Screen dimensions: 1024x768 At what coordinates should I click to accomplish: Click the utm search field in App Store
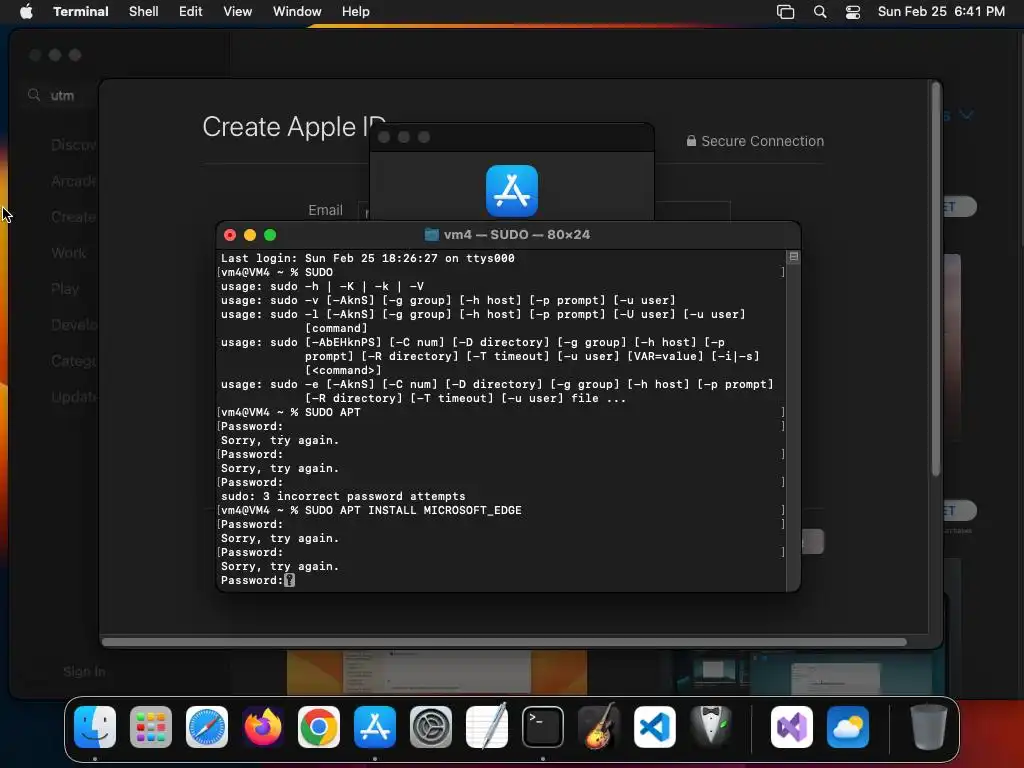(62, 95)
